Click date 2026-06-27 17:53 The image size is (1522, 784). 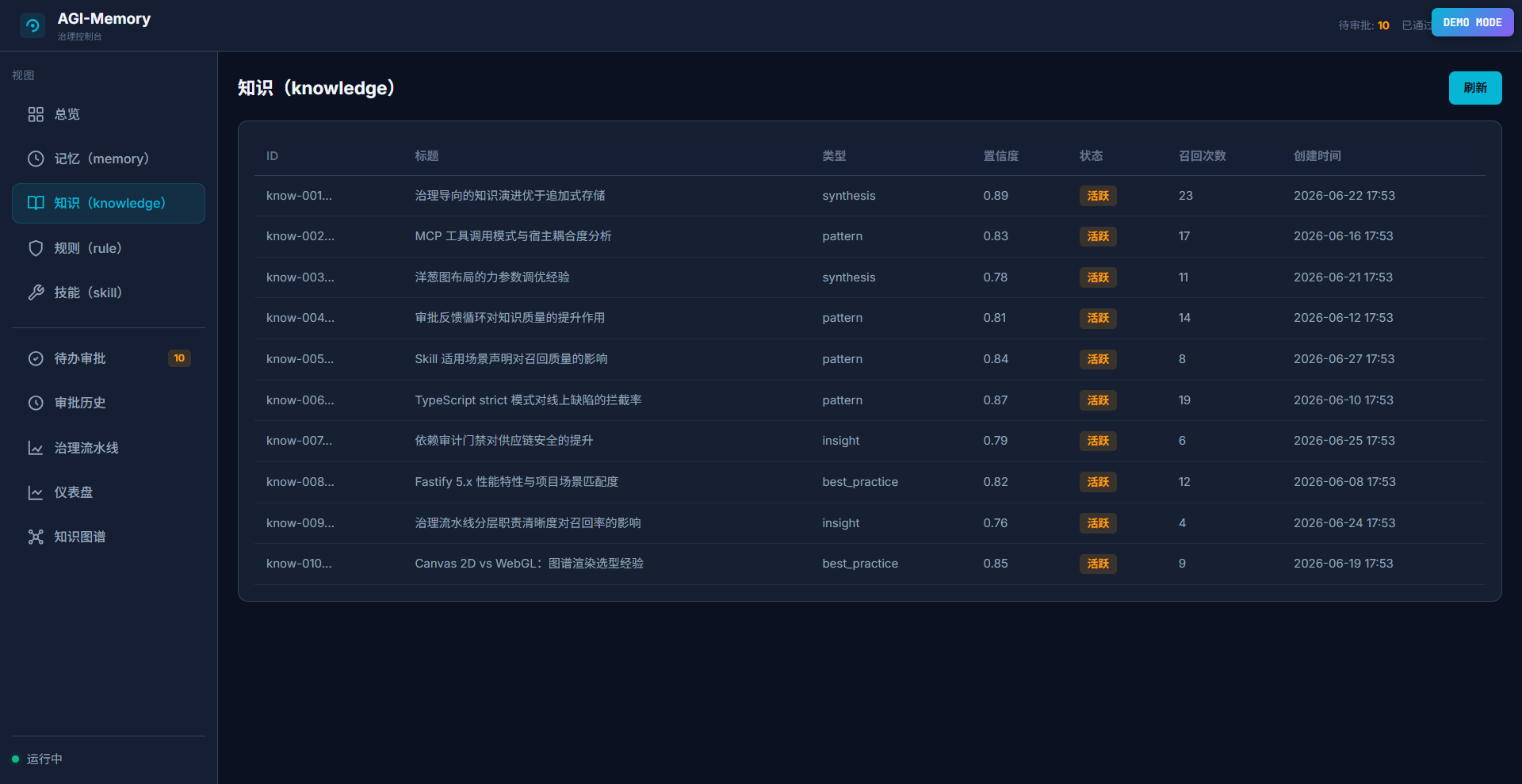point(1344,359)
